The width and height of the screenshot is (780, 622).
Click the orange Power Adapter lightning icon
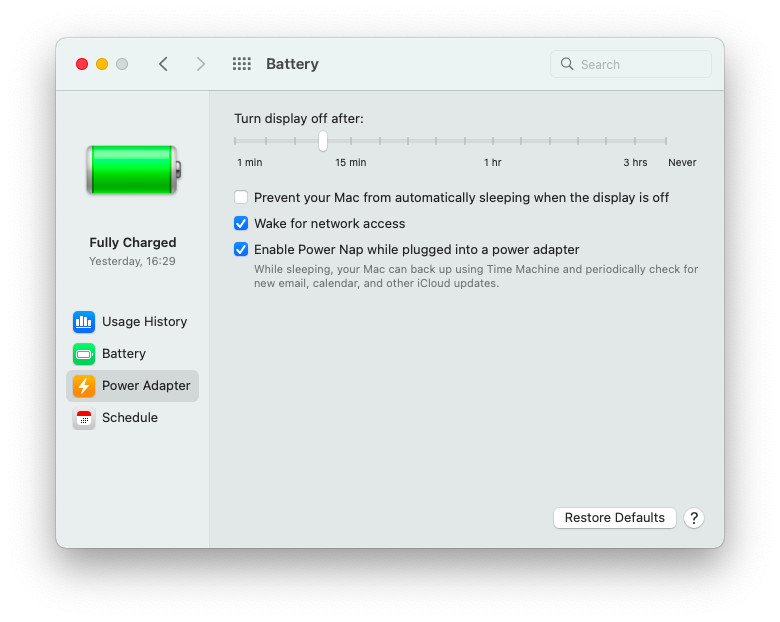(84, 386)
